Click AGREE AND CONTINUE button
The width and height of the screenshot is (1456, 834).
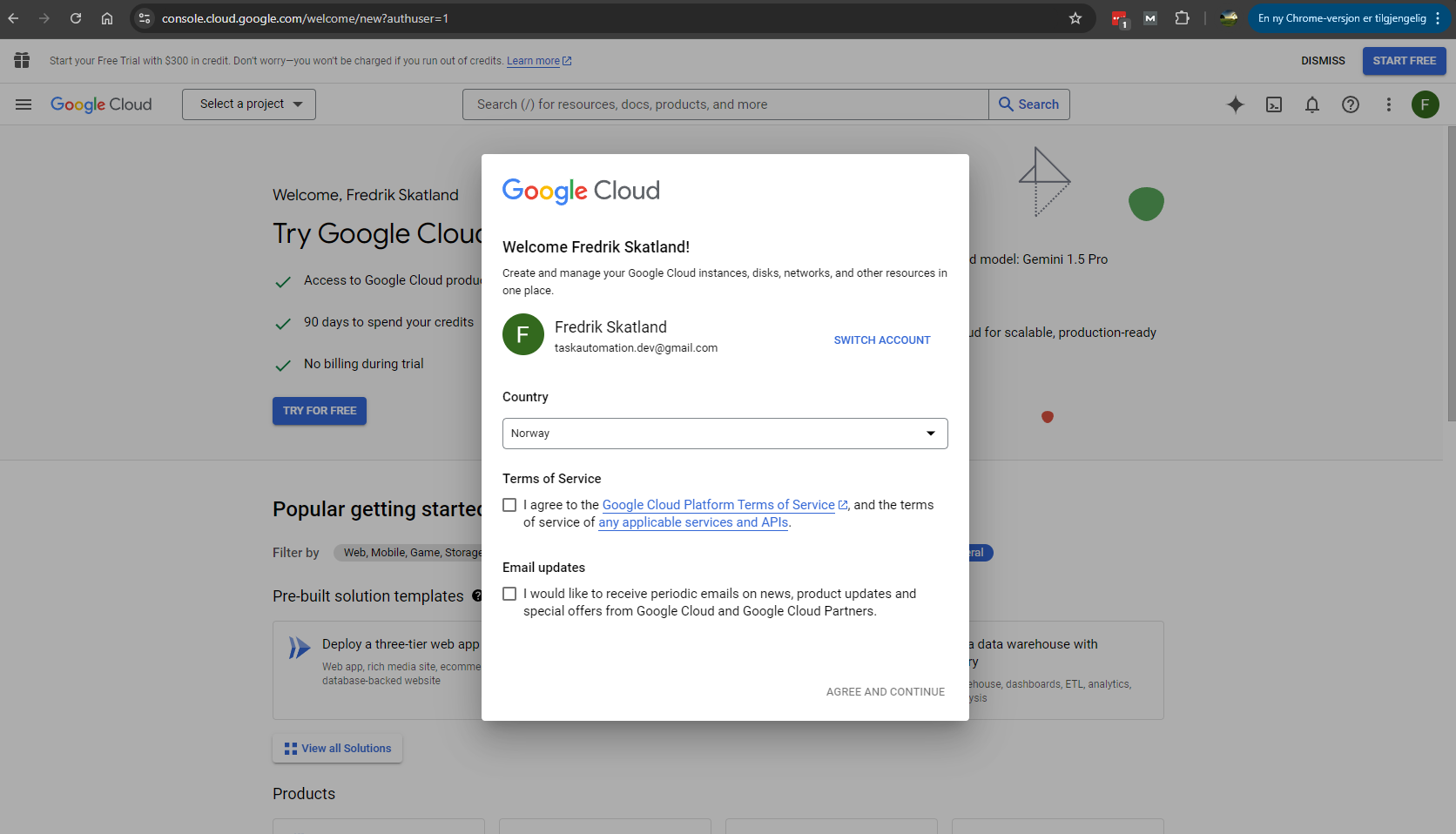[886, 692]
